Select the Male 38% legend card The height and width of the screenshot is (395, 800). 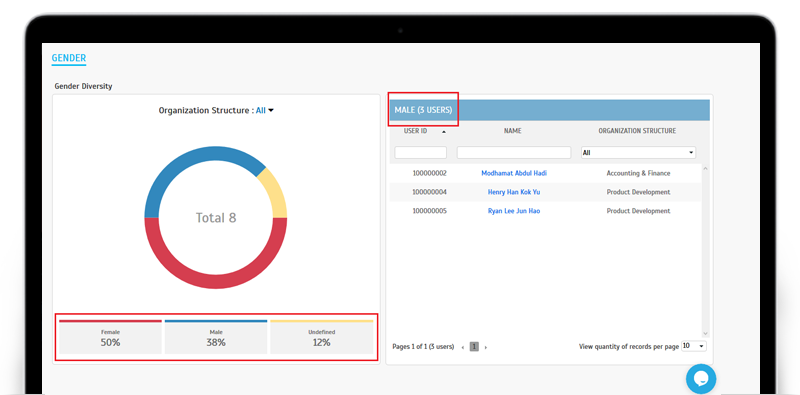pos(216,337)
